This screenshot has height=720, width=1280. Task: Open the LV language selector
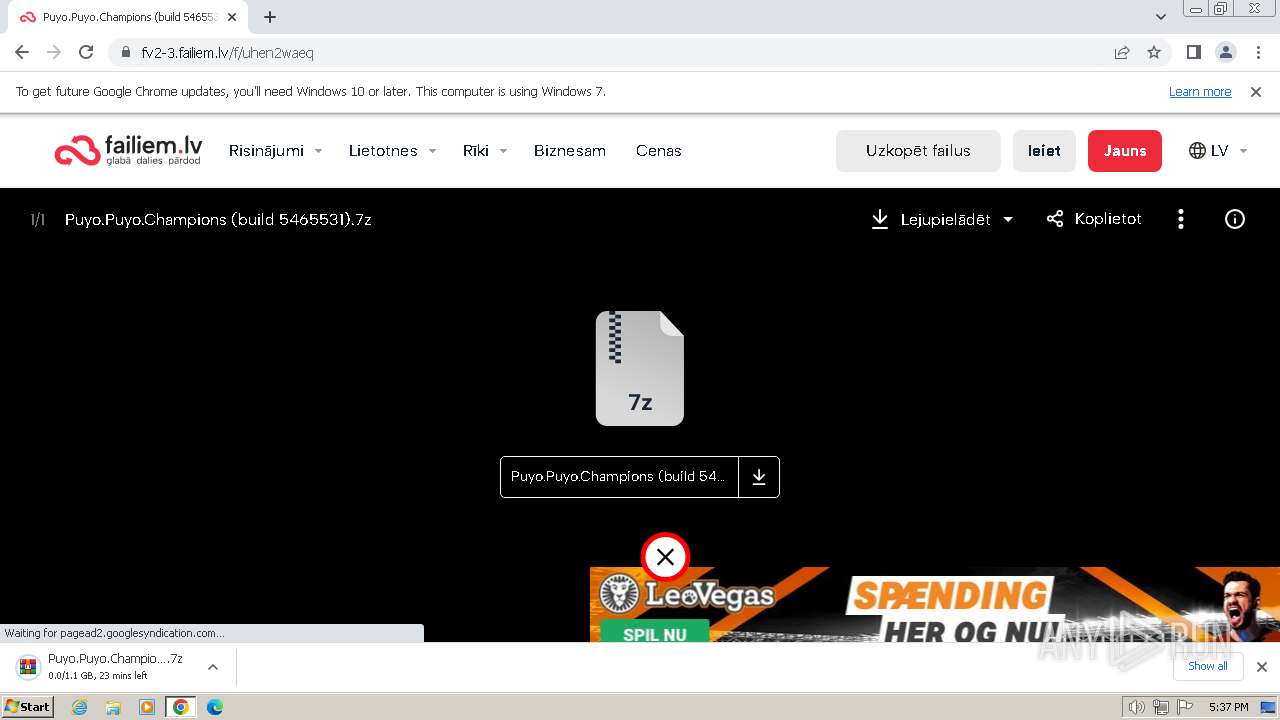point(1218,151)
